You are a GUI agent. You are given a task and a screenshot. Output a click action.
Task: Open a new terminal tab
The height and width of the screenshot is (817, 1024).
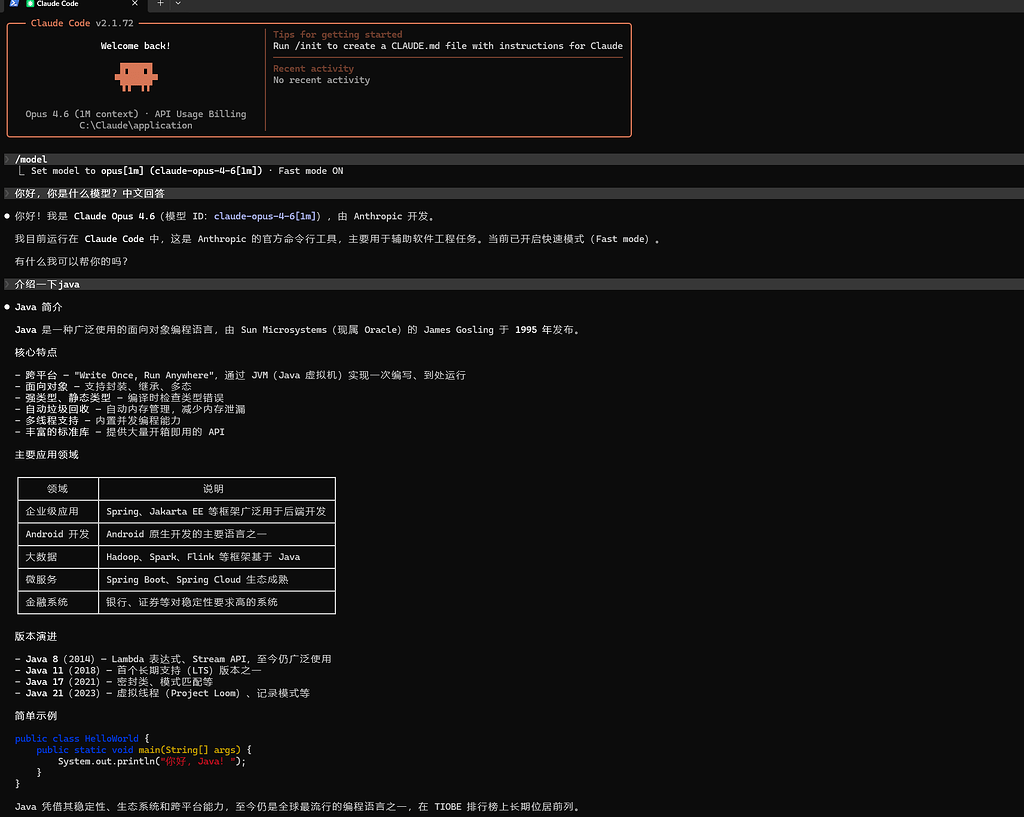[x=160, y=3]
